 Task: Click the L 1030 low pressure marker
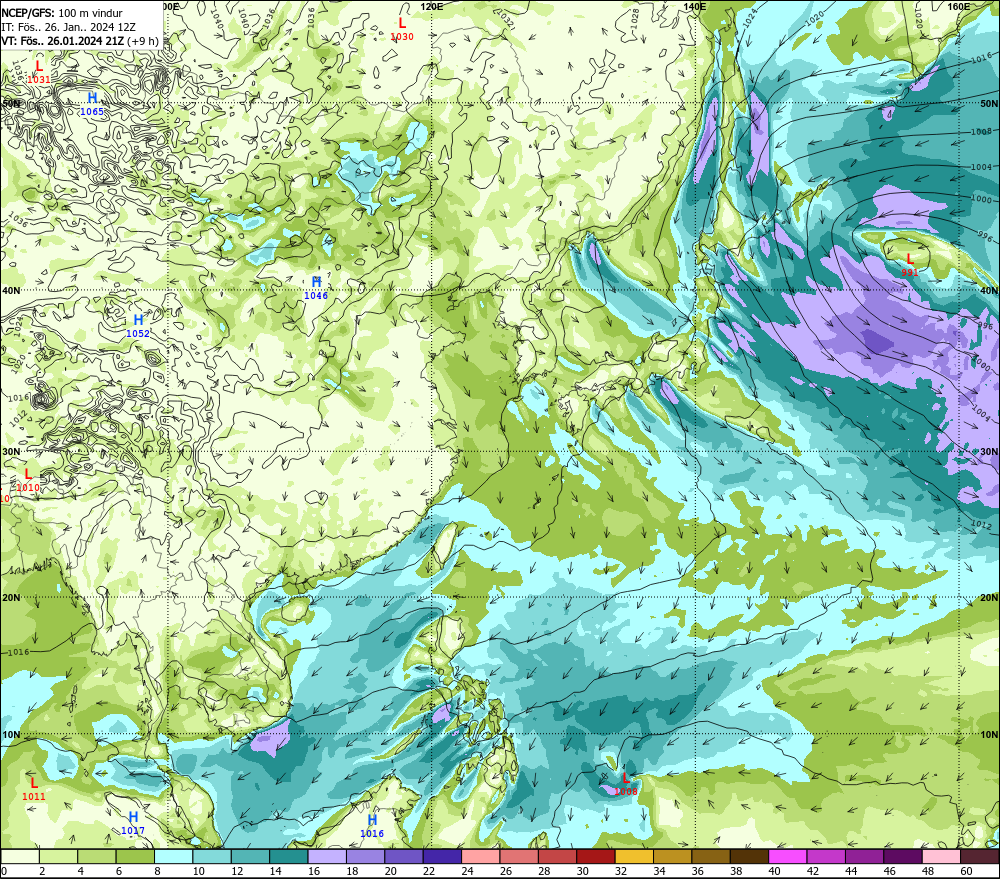click(402, 29)
